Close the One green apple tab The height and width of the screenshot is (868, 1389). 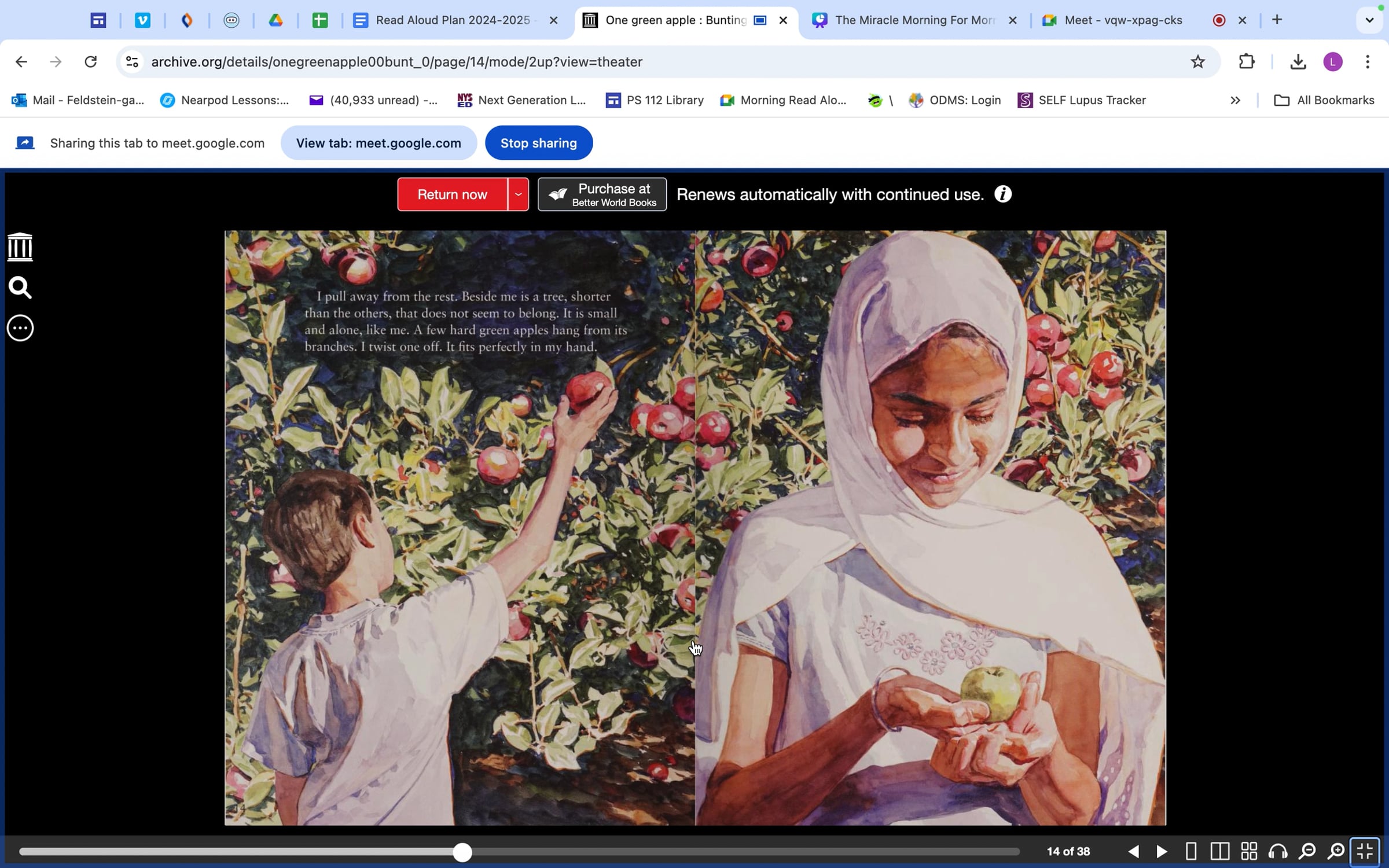(783, 20)
